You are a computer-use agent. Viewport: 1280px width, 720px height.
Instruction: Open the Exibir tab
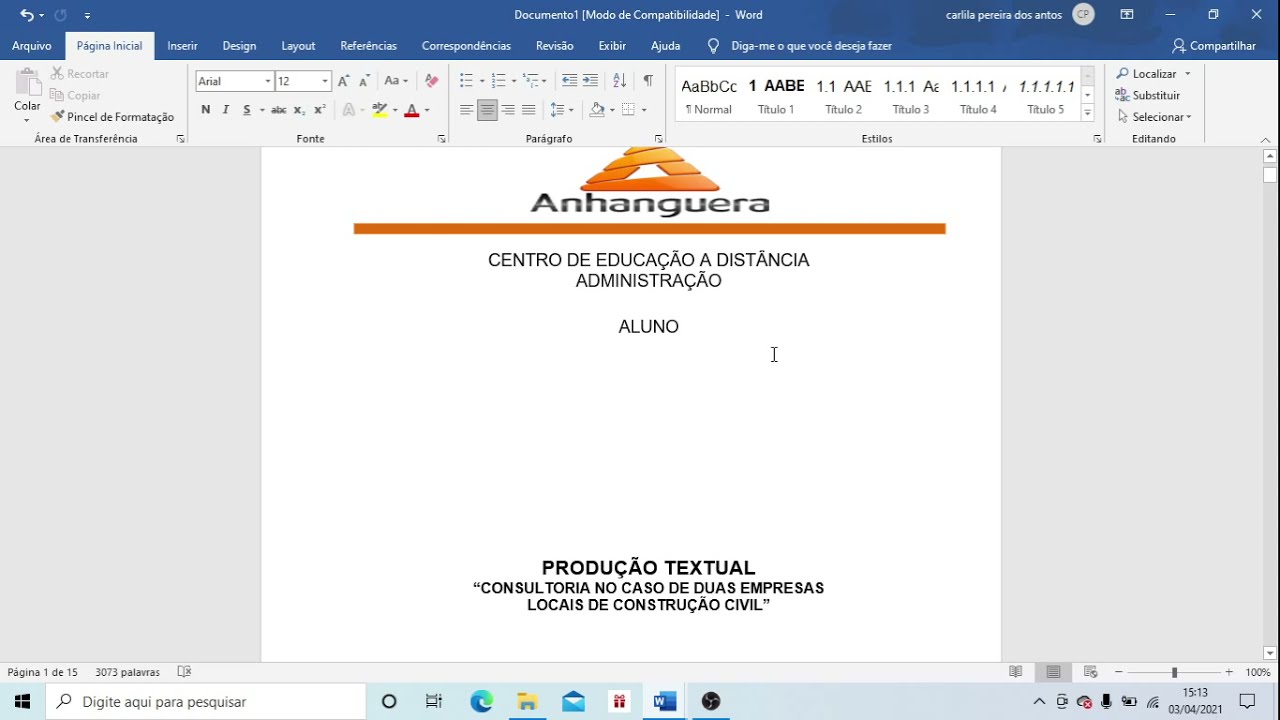(612, 46)
